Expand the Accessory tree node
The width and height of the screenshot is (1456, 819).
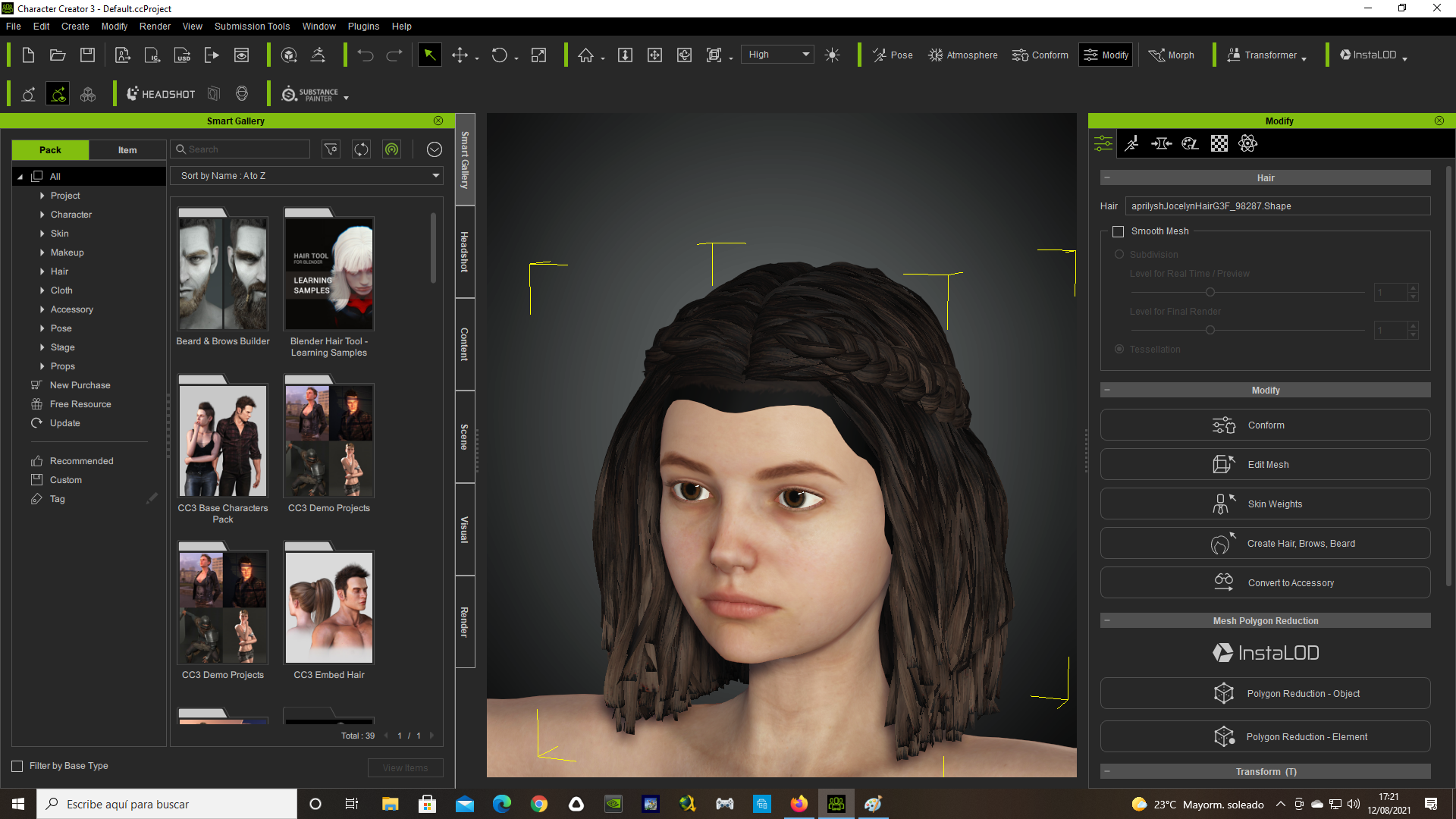click(42, 309)
